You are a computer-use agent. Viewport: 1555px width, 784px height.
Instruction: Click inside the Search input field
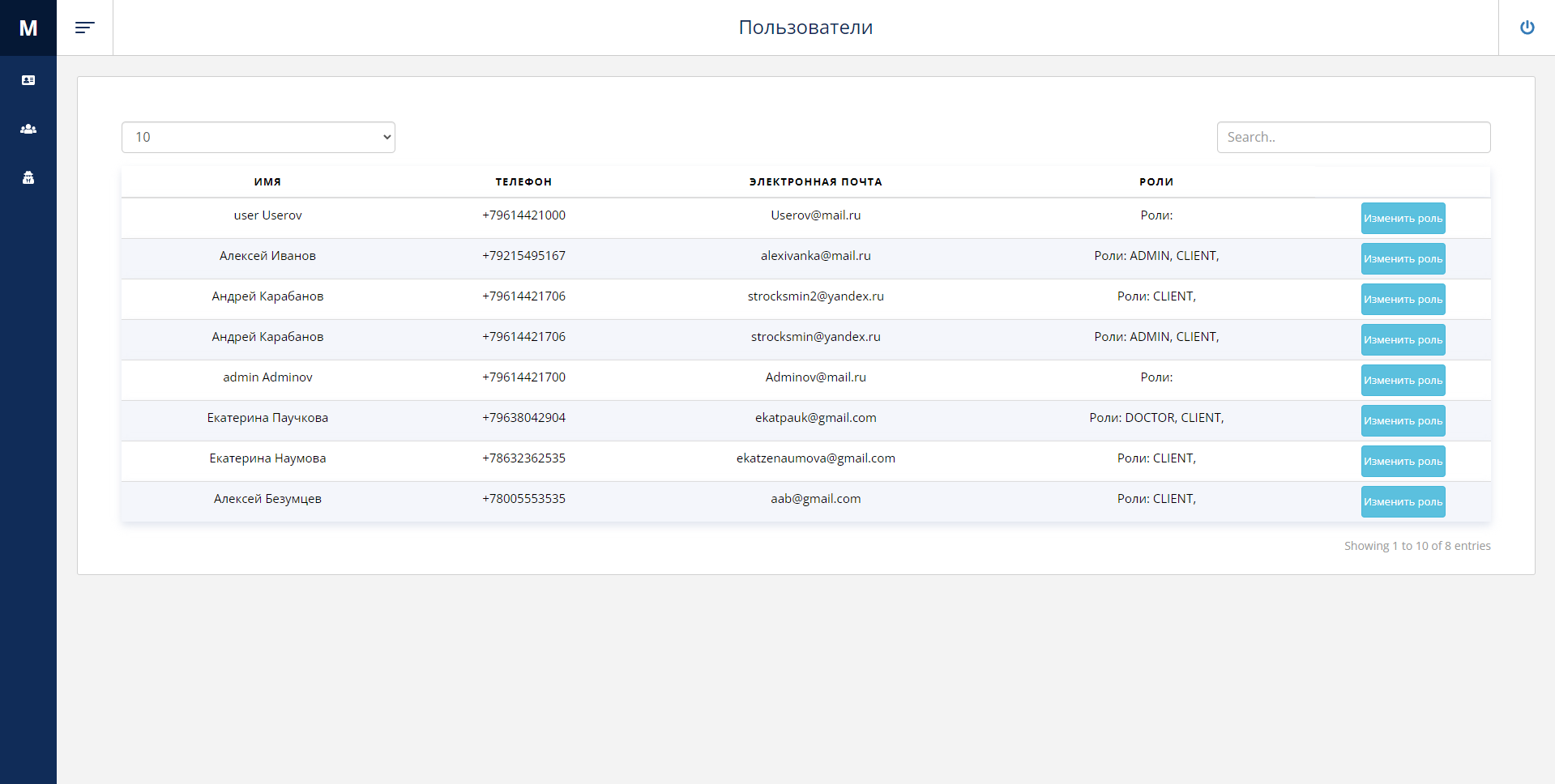pos(1353,137)
